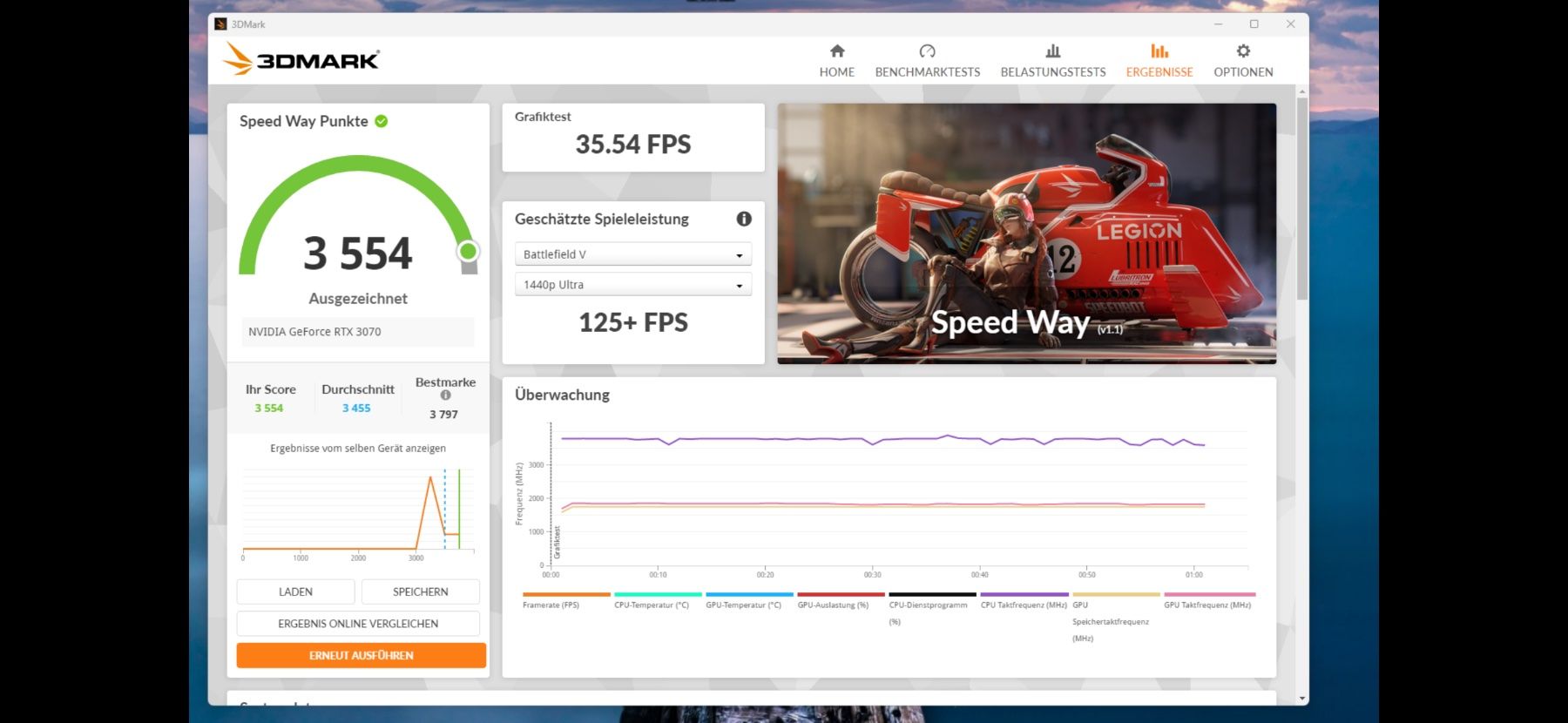Click the orange results chart icon
Screen dimensions: 1568x723
1159,51
